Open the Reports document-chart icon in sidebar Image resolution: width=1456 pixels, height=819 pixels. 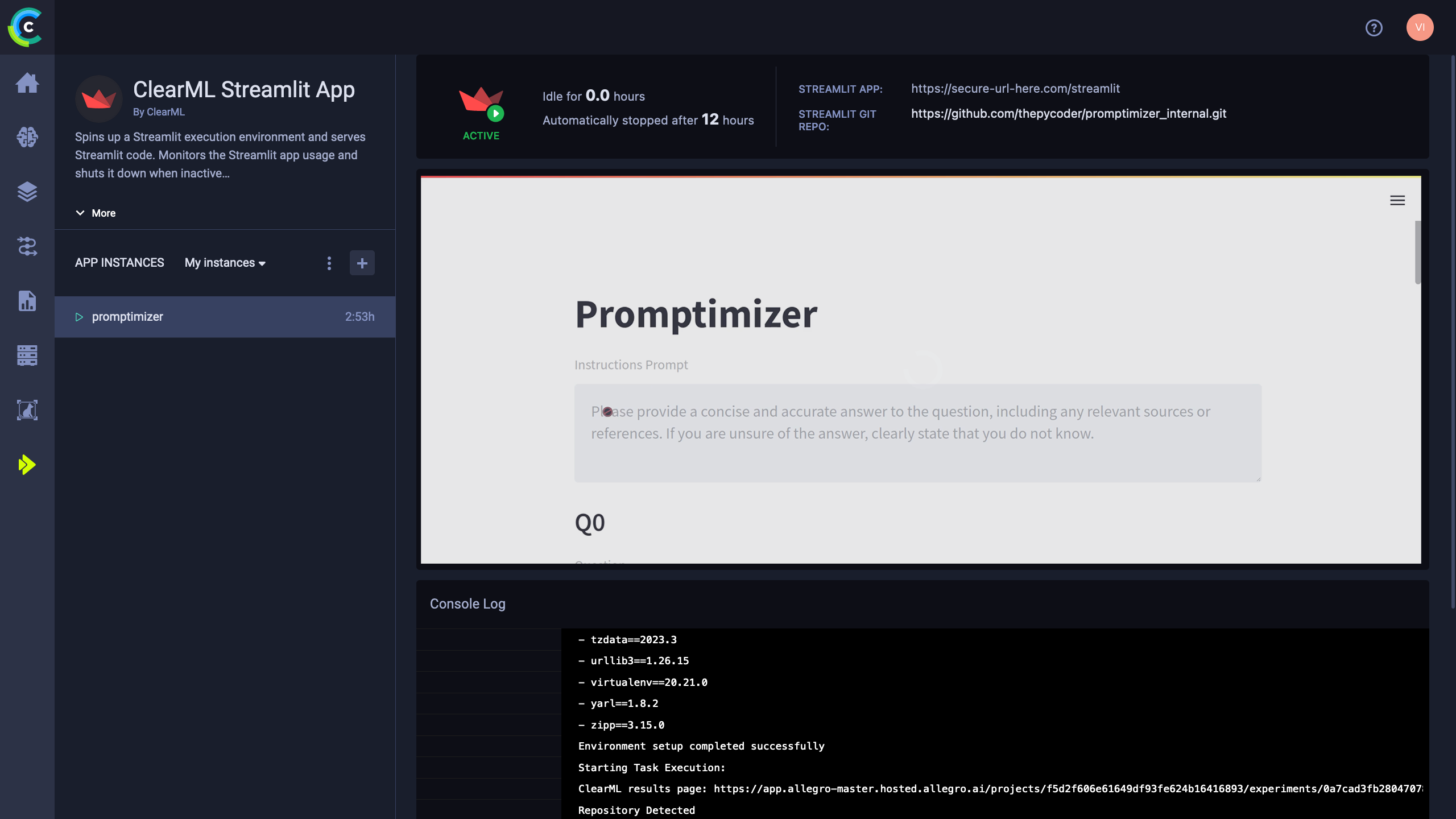click(x=27, y=301)
